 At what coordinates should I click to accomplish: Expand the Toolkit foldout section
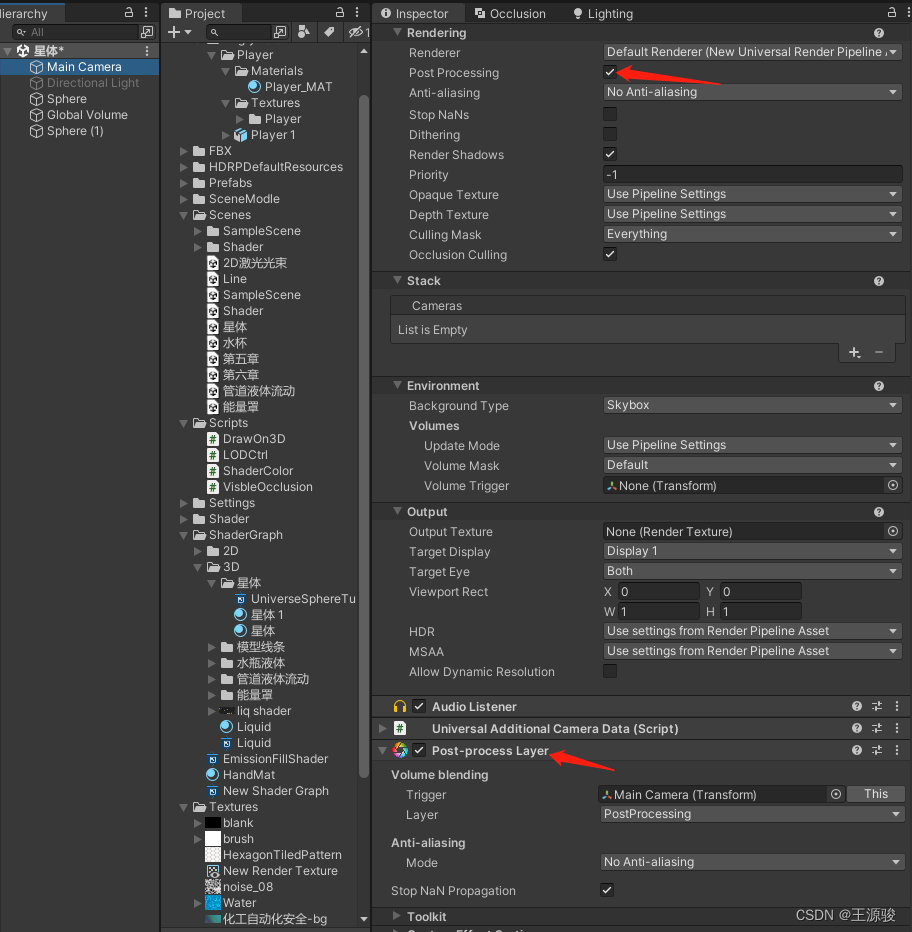383,917
